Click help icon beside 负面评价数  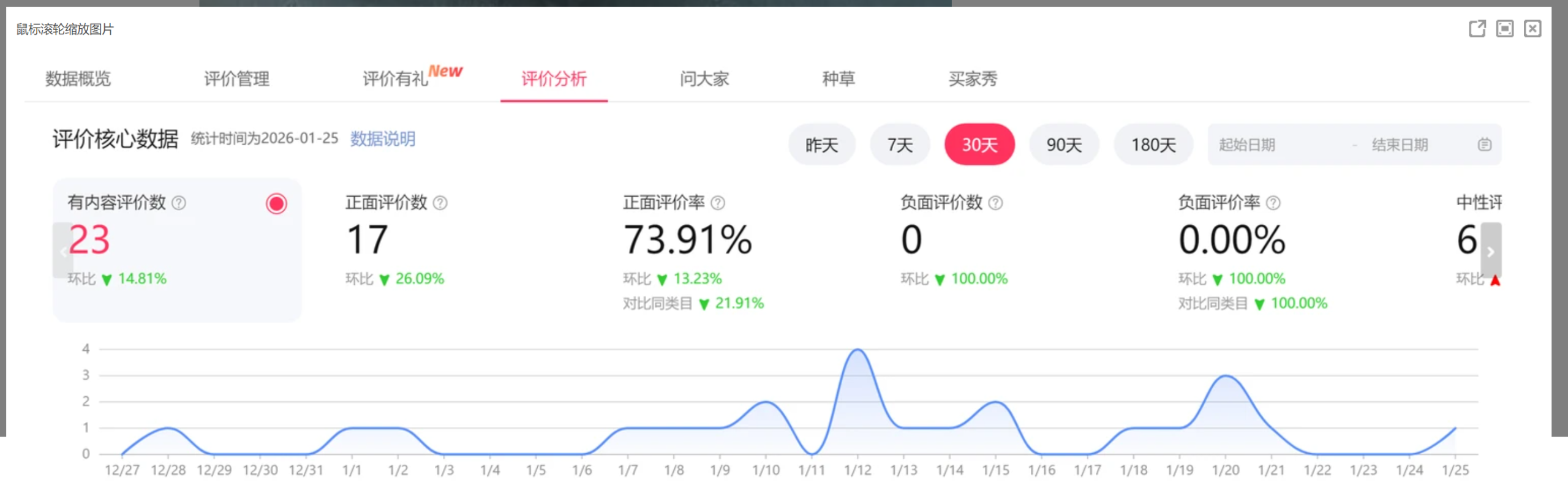tap(996, 203)
